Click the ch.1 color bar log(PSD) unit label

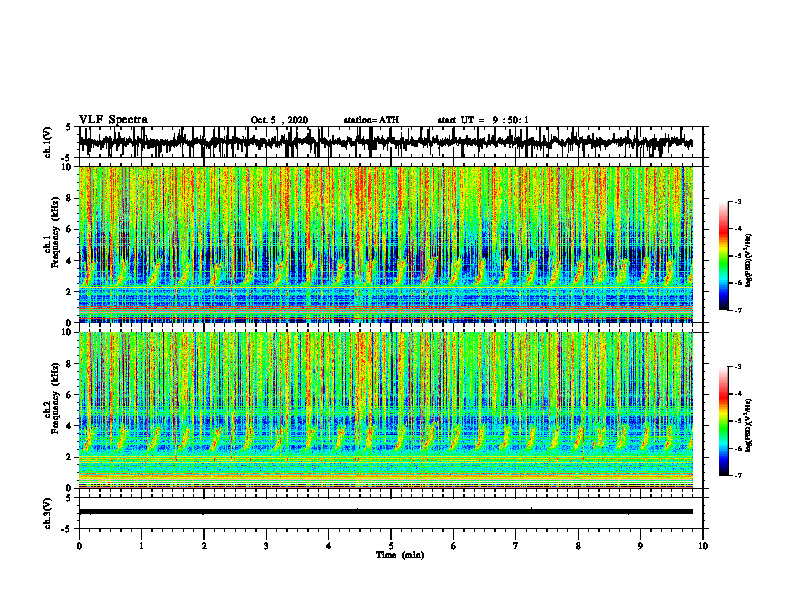pyautogui.click(x=750, y=261)
